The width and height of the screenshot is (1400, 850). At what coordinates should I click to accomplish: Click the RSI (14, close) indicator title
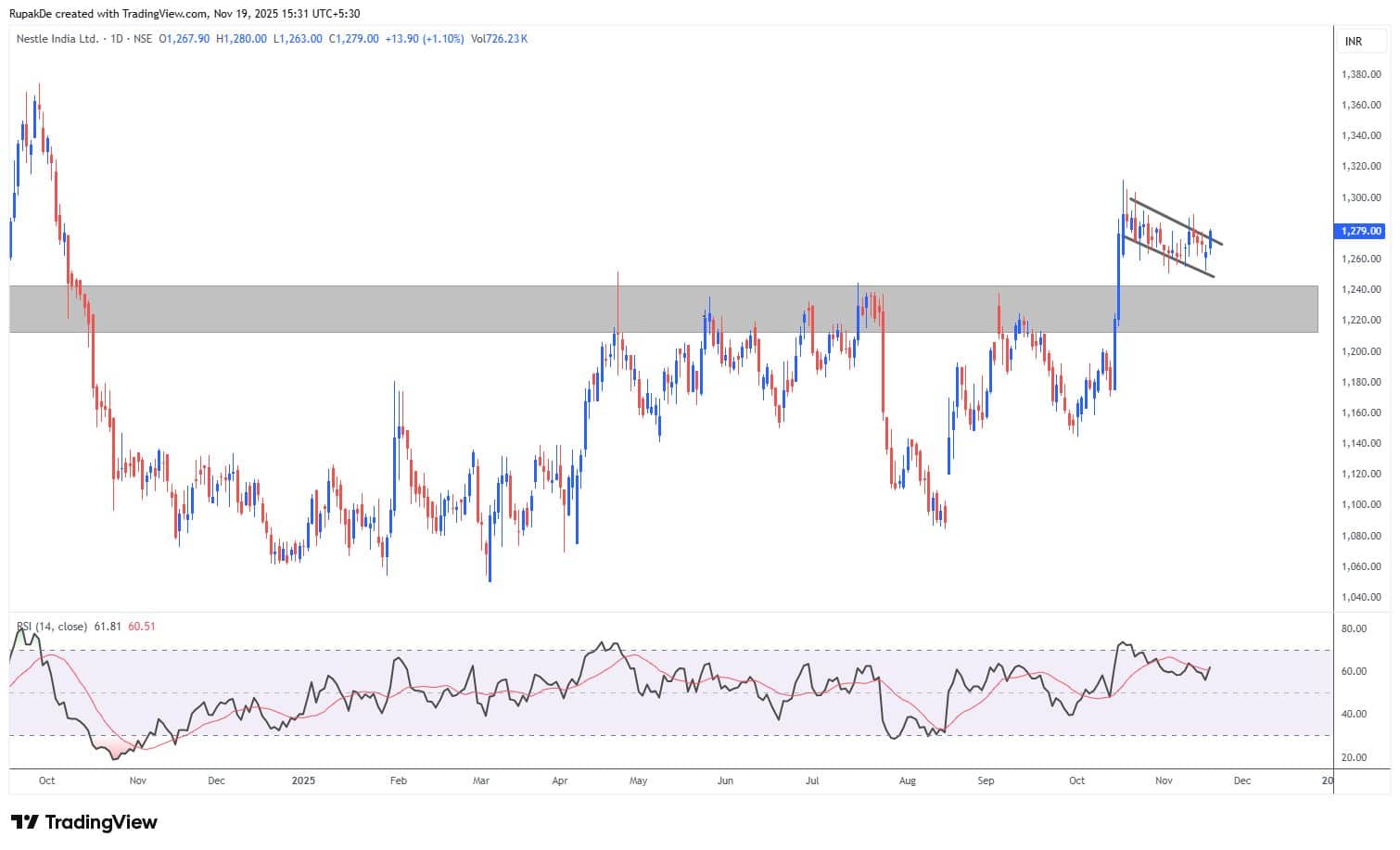(x=52, y=627)
